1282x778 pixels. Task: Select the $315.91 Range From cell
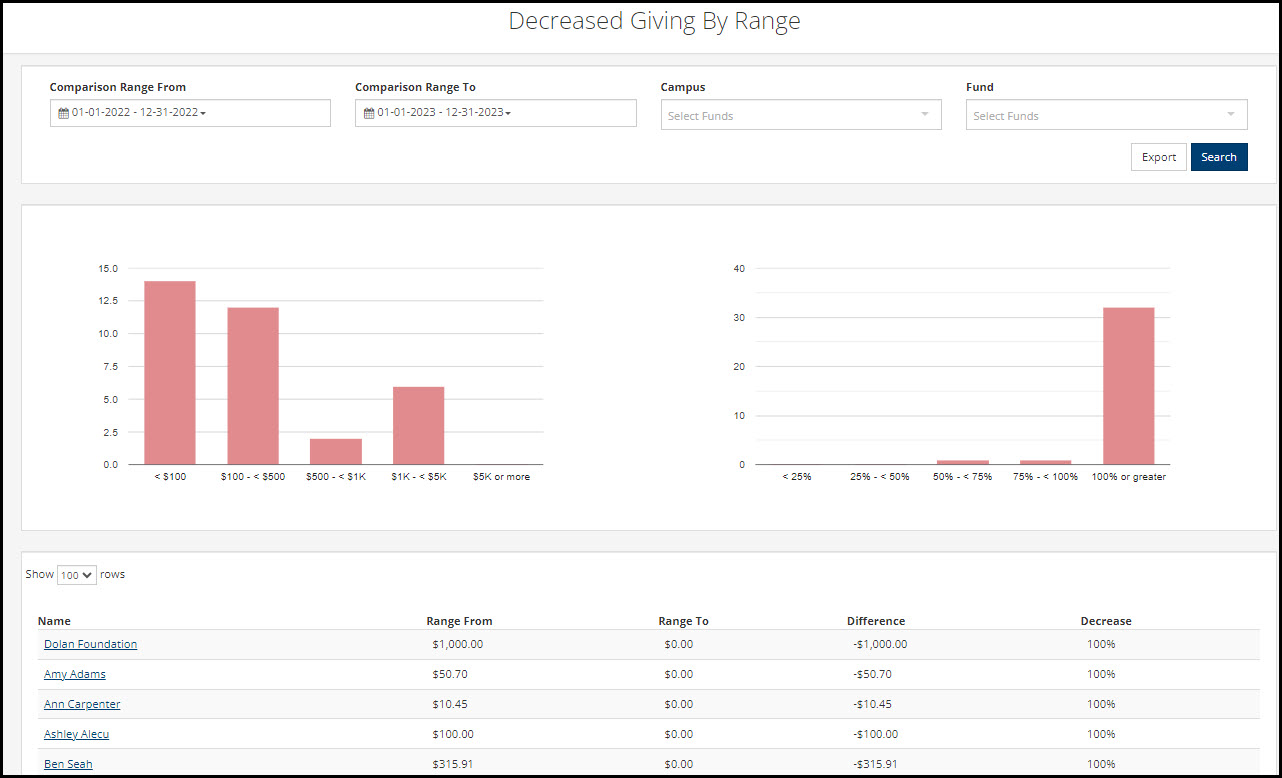[453, 764]
